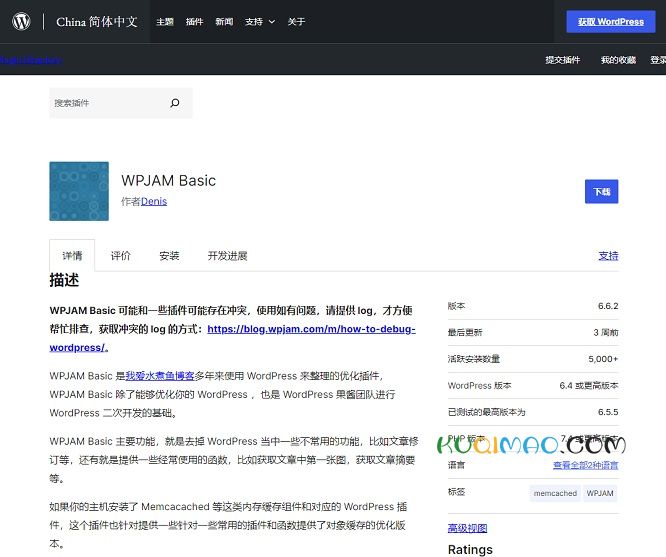The width and height of the screenshot is (666, 557).
Task: Switch to the 评价 tab
Action: point(121,255)
